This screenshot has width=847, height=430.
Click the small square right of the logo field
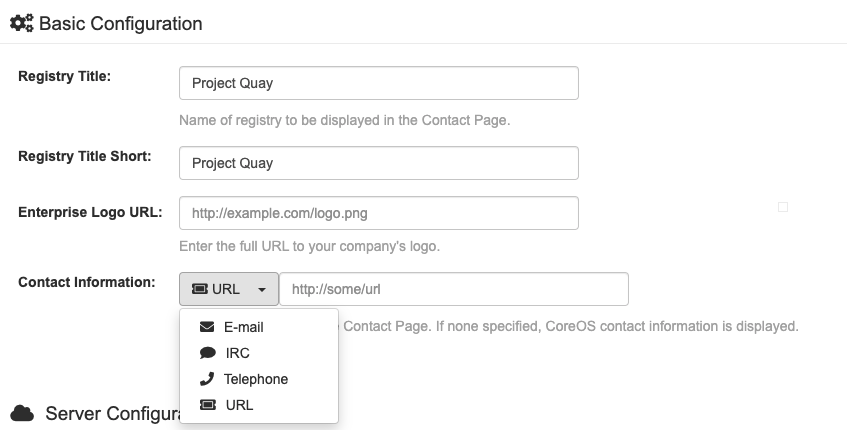(x=783, y=207)
